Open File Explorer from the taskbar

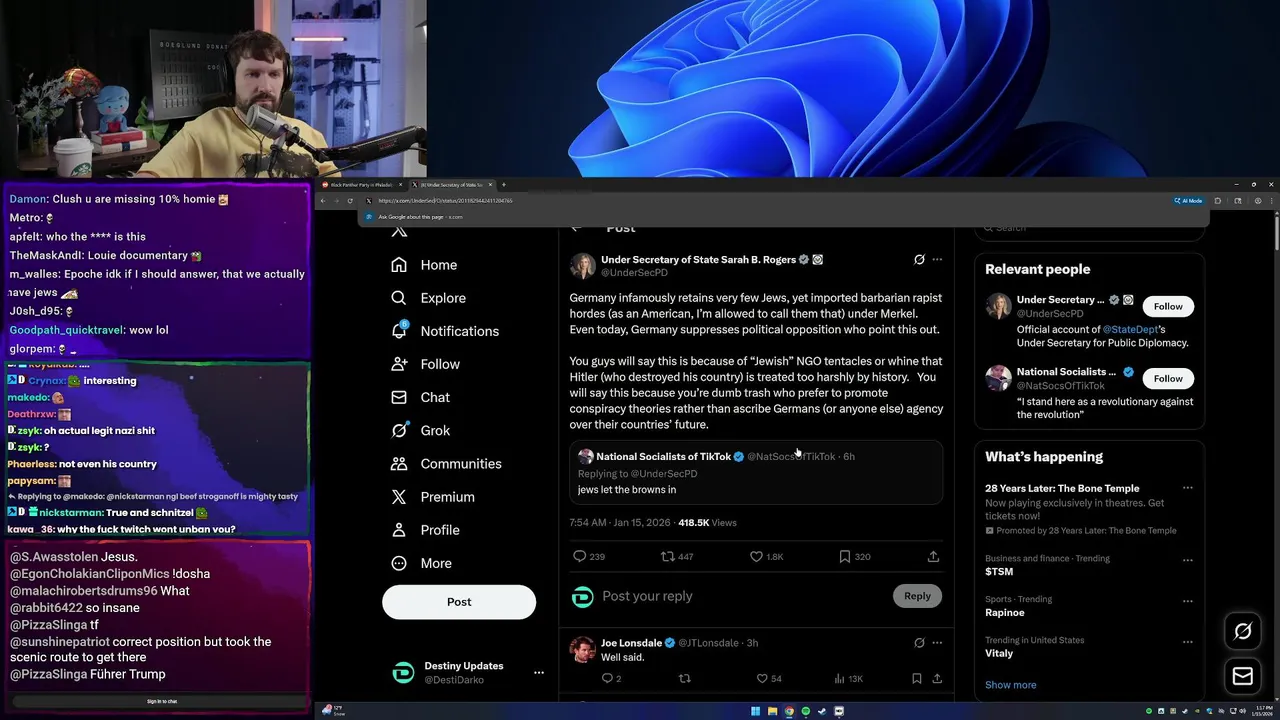(x=772, y=711)
